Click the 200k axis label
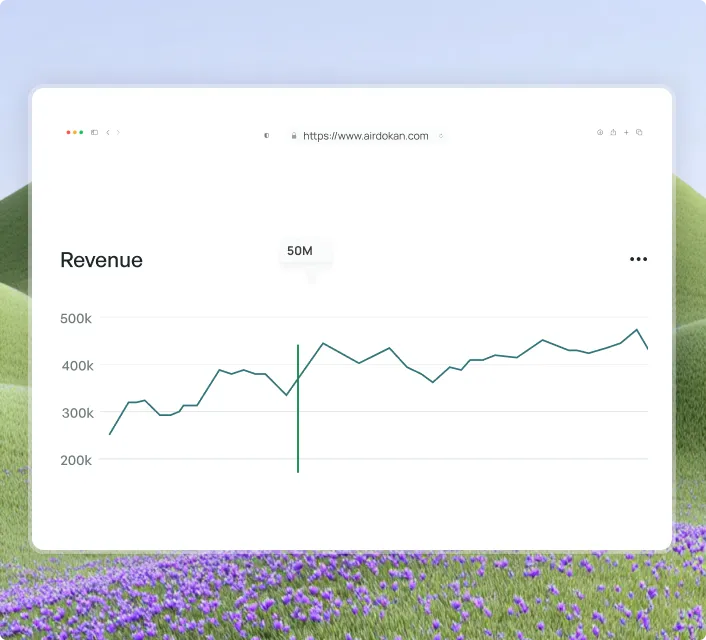The image size is (706, 640). tap(76, 460)
